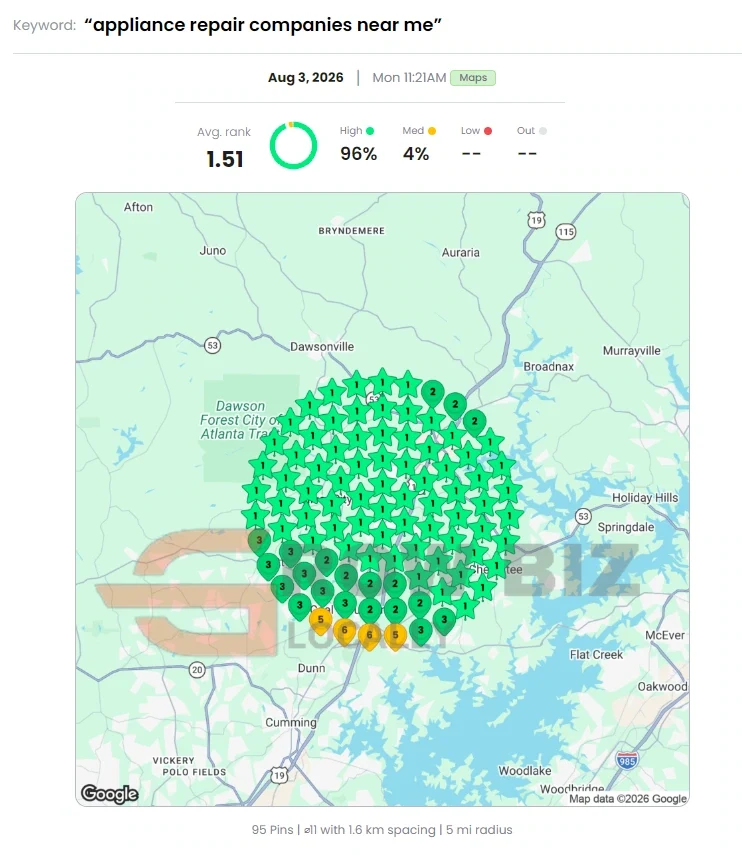Click the yellow 6 pin beside left 5 pin
The height and width of the screenshot is (855, 742).
point(345,631)
